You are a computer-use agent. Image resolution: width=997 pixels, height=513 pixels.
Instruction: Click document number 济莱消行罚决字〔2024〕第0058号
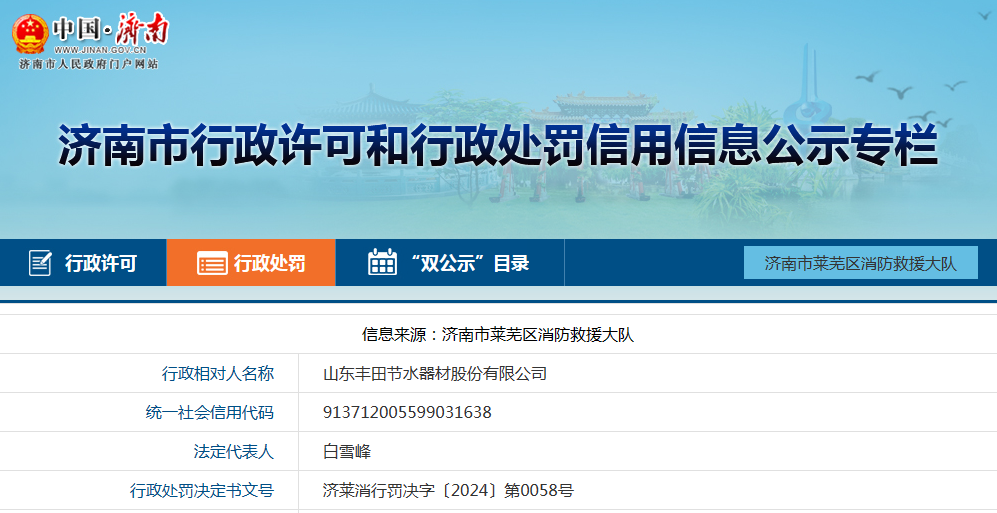[x=448, y=490]
